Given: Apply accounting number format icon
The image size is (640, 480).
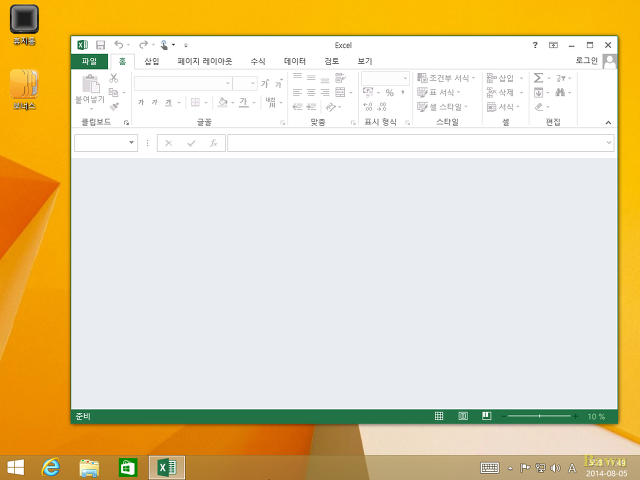Looking at the screenshot, I should tap(368, 92).
